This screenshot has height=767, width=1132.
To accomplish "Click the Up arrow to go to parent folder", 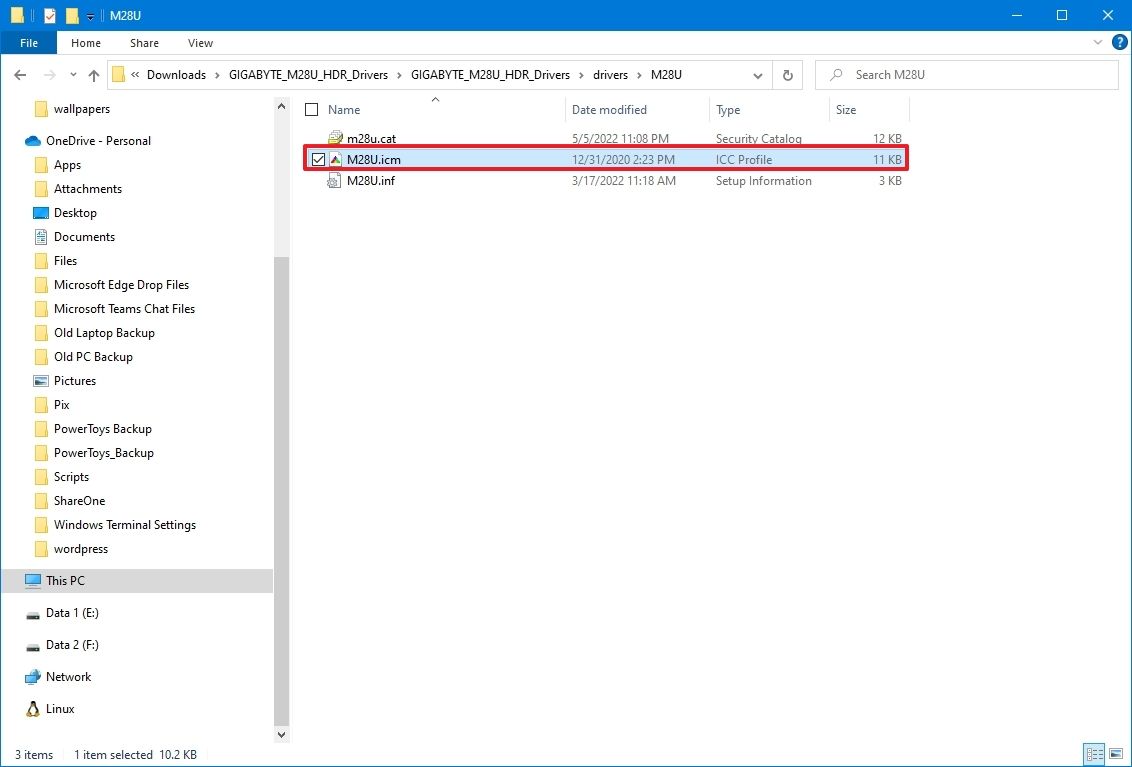I will tap(93, 74).
